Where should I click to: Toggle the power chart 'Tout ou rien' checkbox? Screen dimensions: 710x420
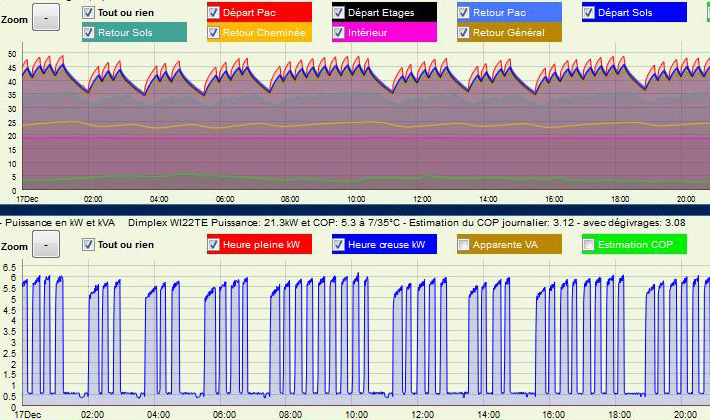coord(89,244)
